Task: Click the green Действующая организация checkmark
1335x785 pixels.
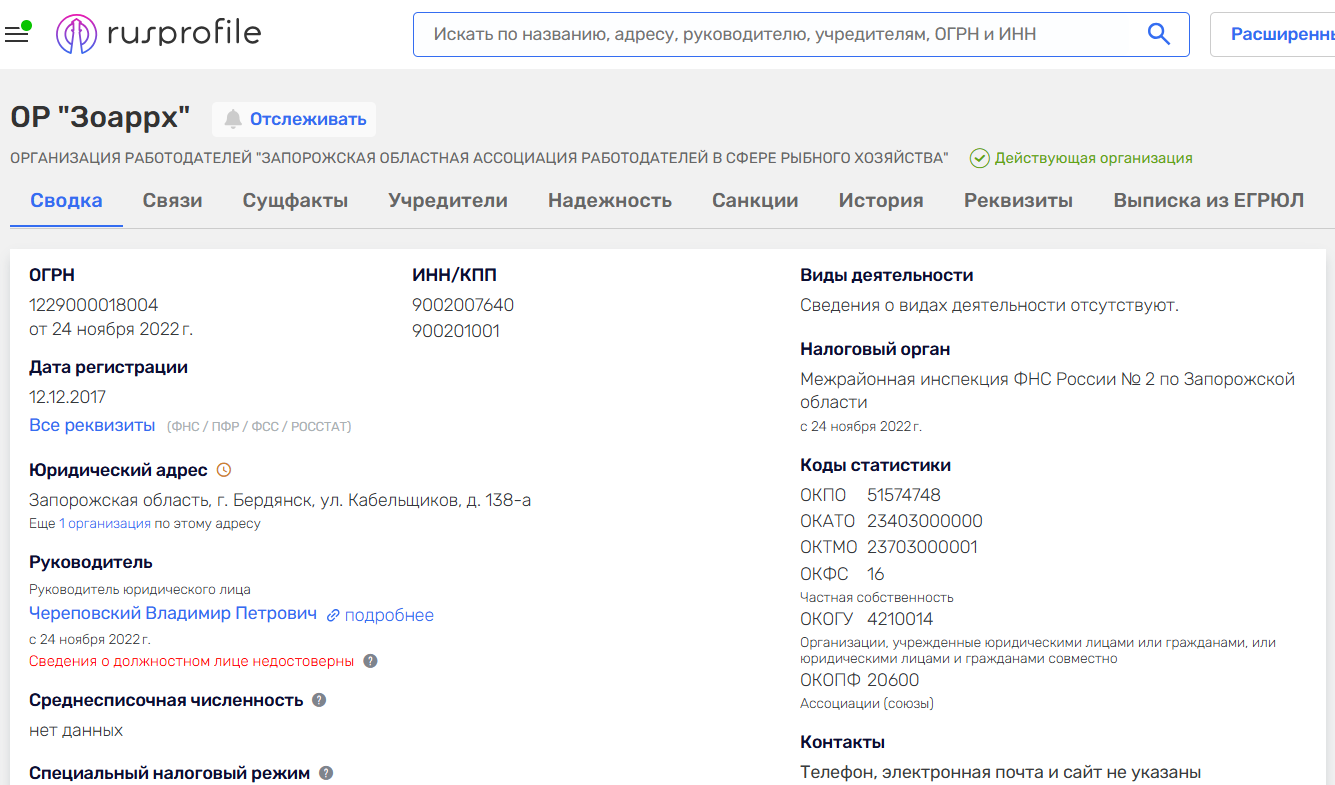Action: tap(979, 157)
